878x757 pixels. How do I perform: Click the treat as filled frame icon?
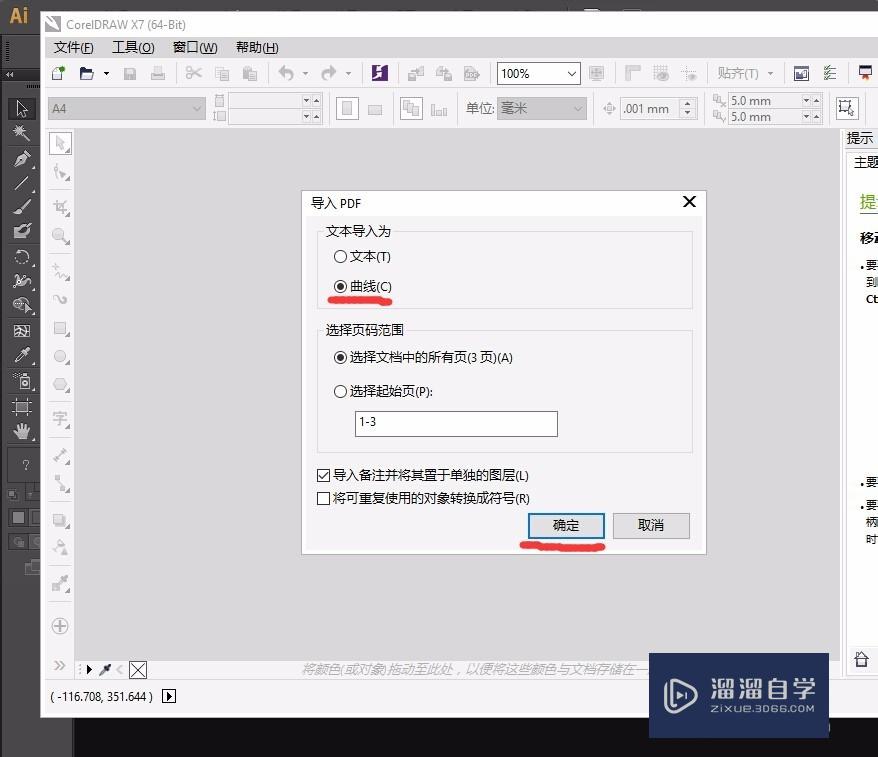pyautogui.click(x=847, y=108)
